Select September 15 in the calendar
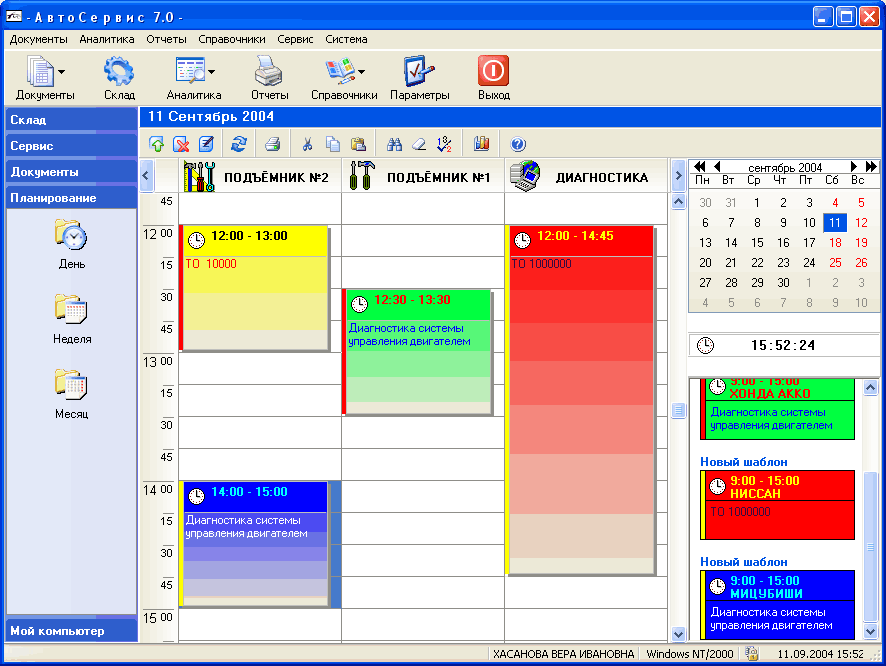This screenshot has width=886, height=666. (x=757, y=243)
